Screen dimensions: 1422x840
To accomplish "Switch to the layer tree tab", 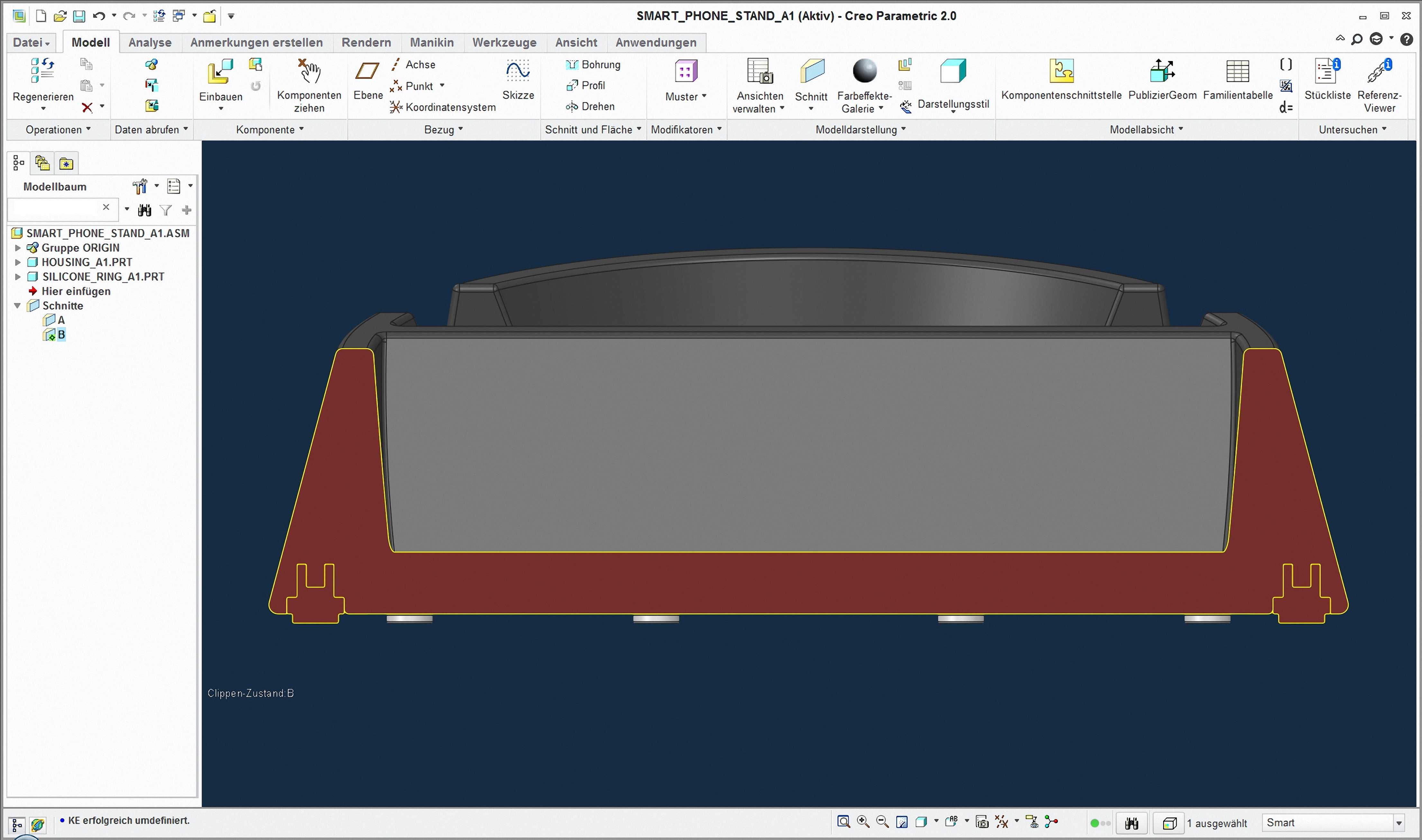I will (42, 164).
